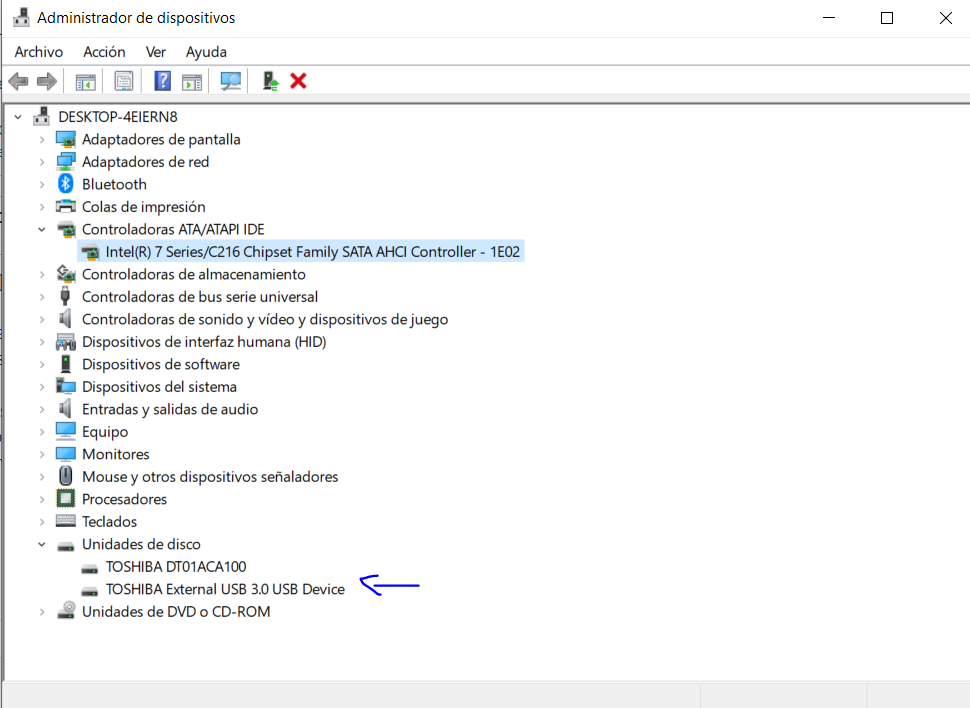Expand the Bluetooth node
The width and height of the screenshot is (970, 708).
41,184
